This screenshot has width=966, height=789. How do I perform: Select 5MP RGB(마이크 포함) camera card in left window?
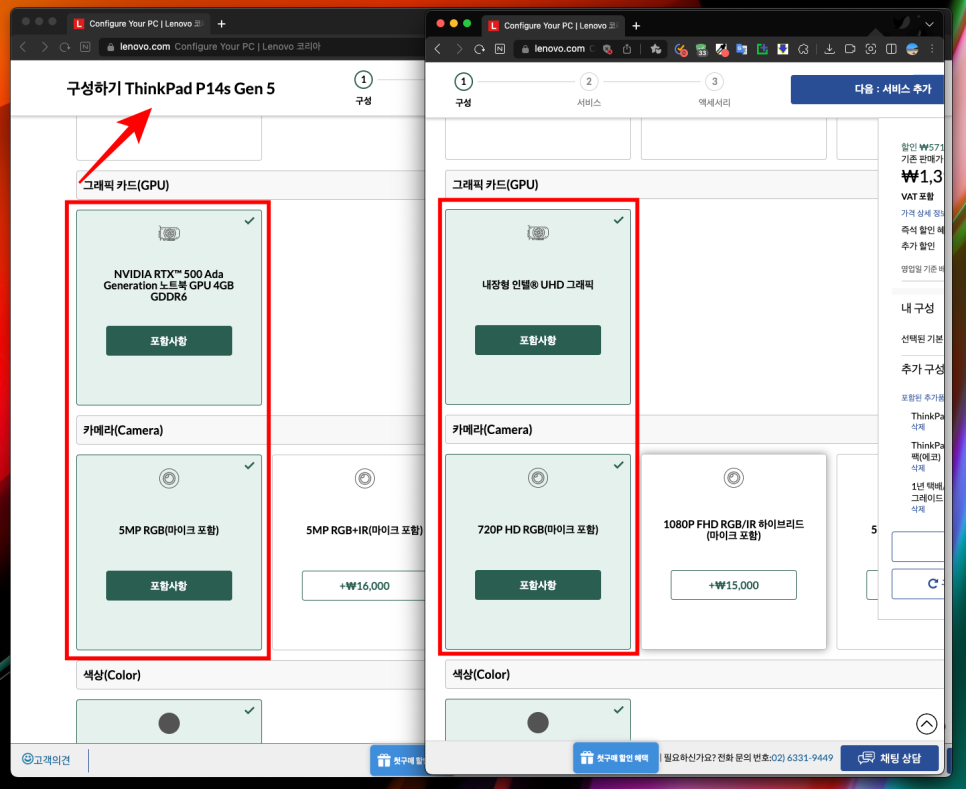coord(169,552)
